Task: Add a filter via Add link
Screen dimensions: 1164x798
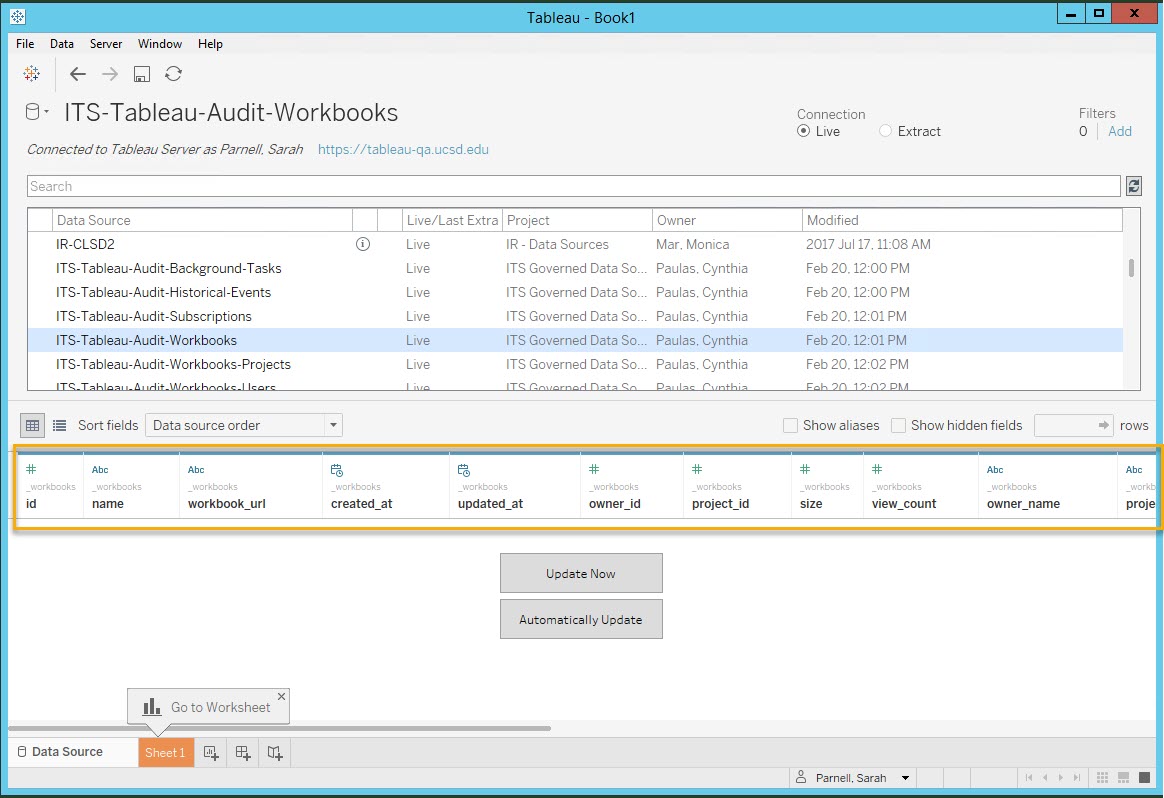Action: coord(1119,131)
